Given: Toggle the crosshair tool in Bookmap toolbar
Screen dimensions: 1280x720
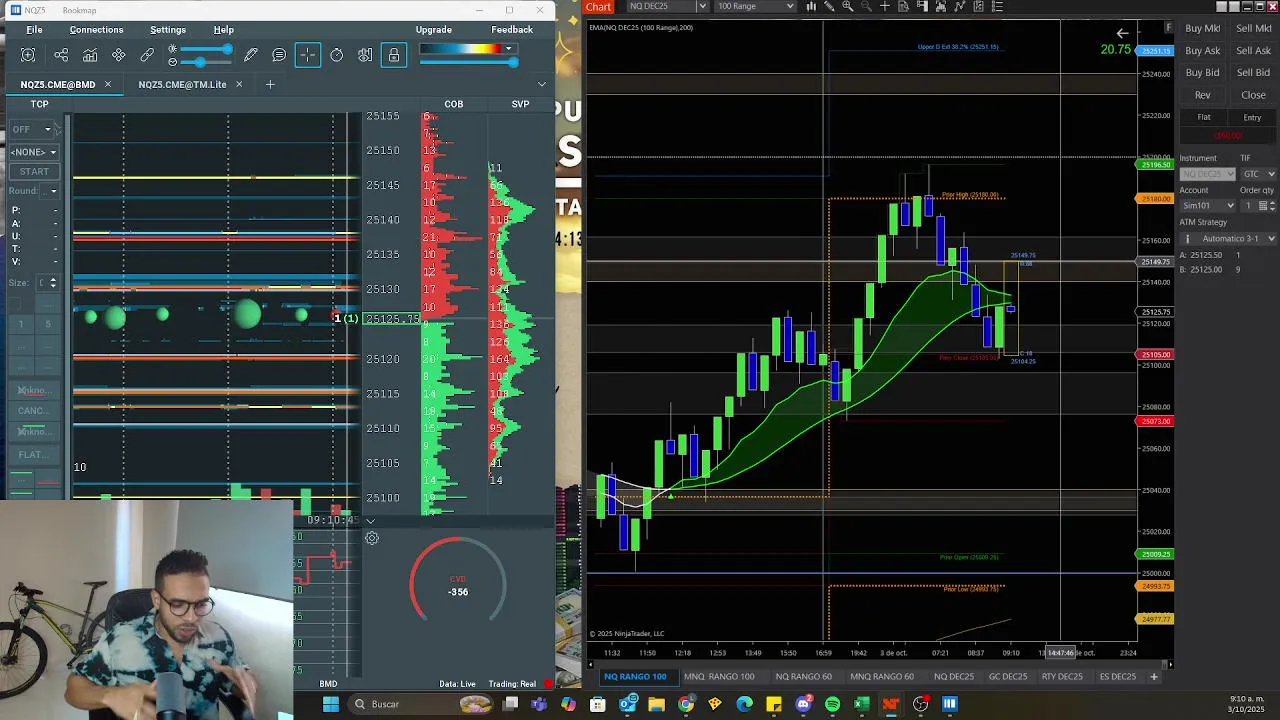Looking at the screenshot, I should coord(308,55).
